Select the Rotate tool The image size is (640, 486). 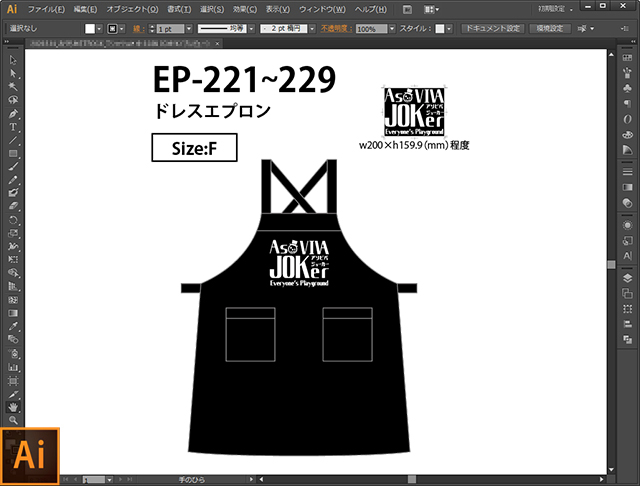tap(13, 220)
